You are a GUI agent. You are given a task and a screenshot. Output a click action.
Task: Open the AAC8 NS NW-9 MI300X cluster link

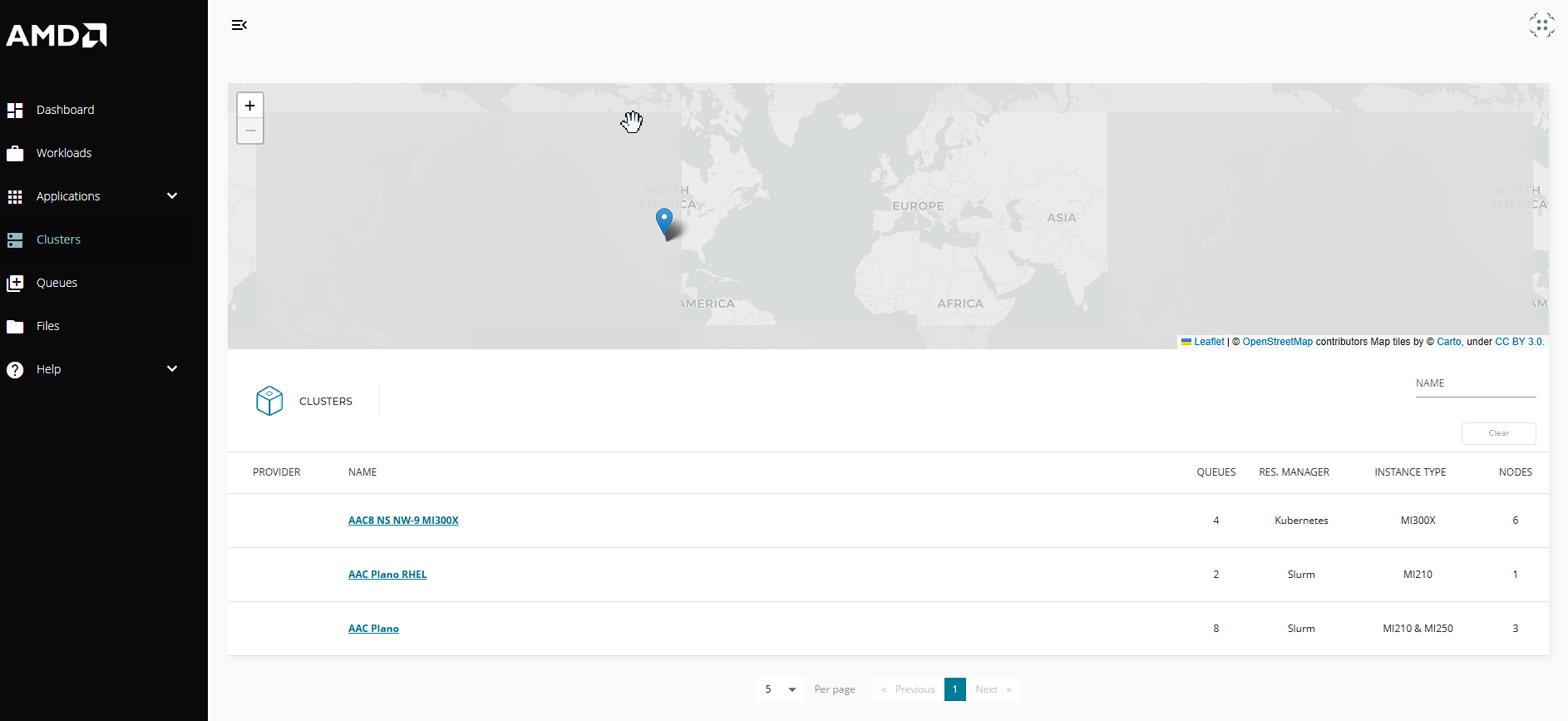(403, 521)
